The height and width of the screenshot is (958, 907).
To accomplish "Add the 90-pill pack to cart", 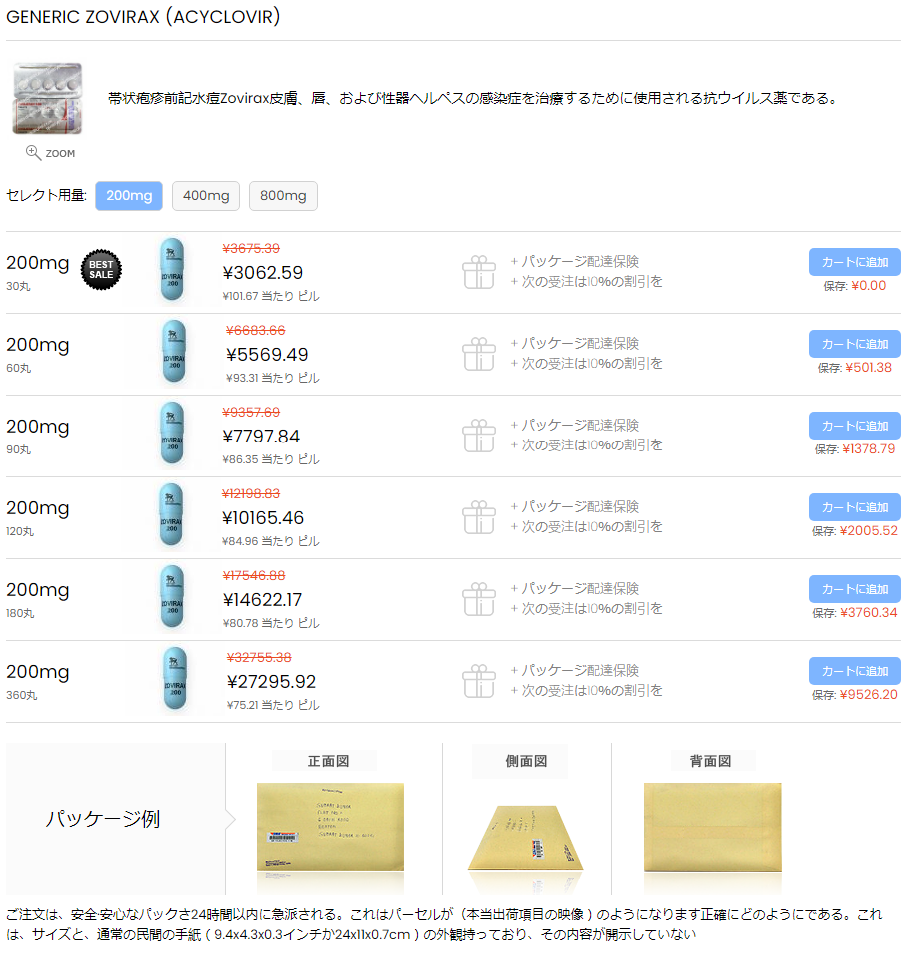I will (854, 426).
